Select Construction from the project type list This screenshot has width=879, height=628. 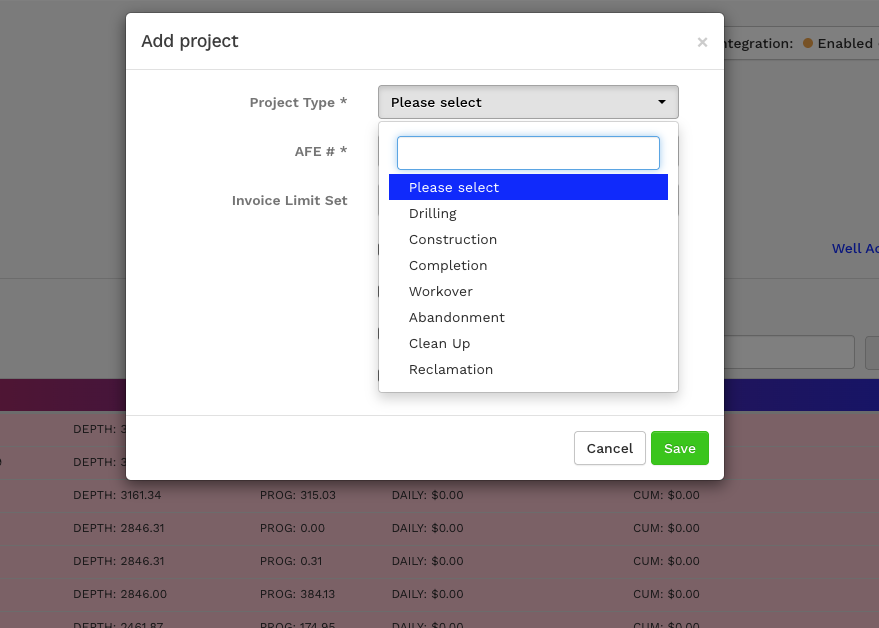[453, 239]
